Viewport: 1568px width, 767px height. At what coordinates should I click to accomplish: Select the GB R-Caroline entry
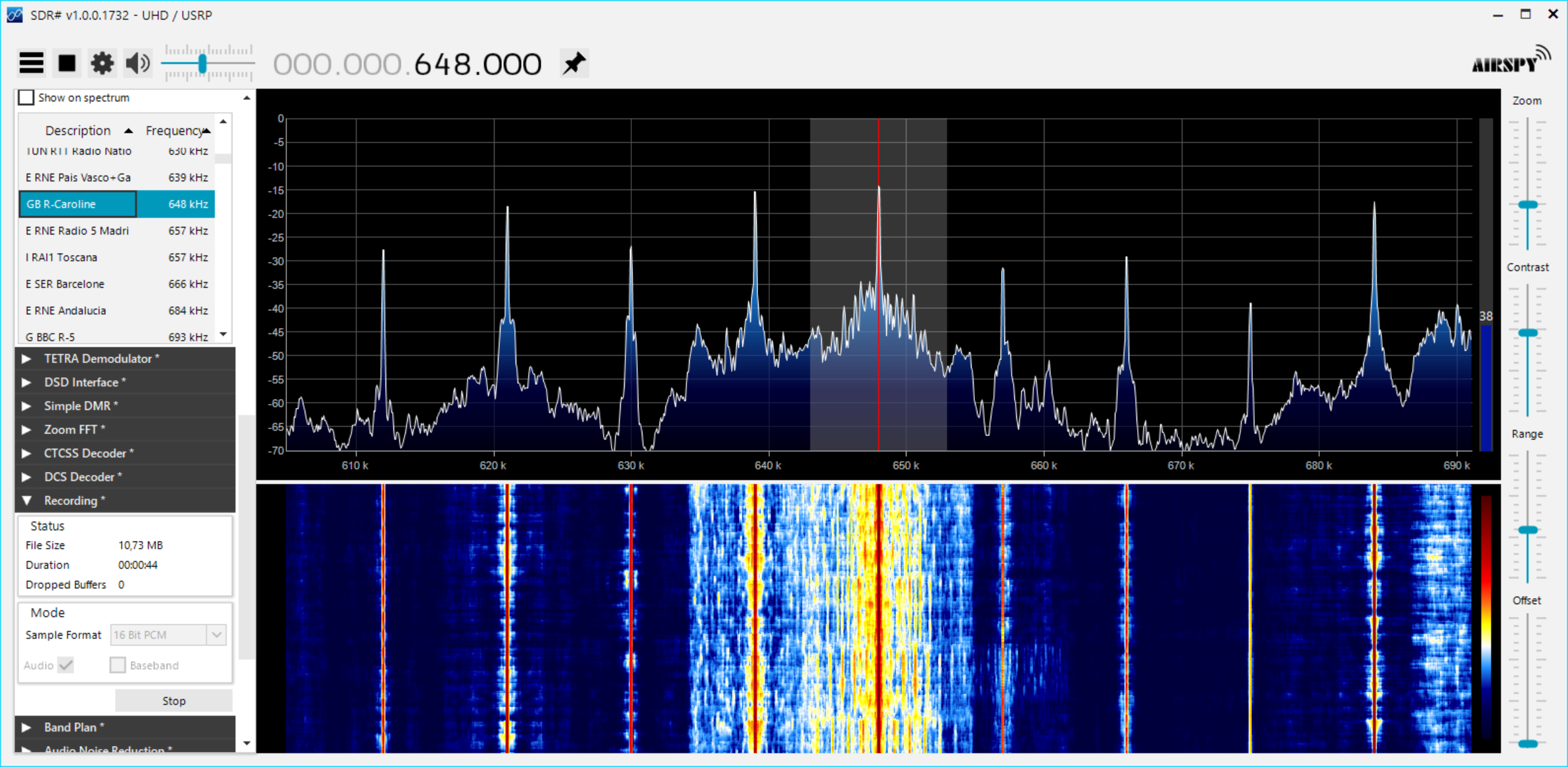(x=117, y=204)
